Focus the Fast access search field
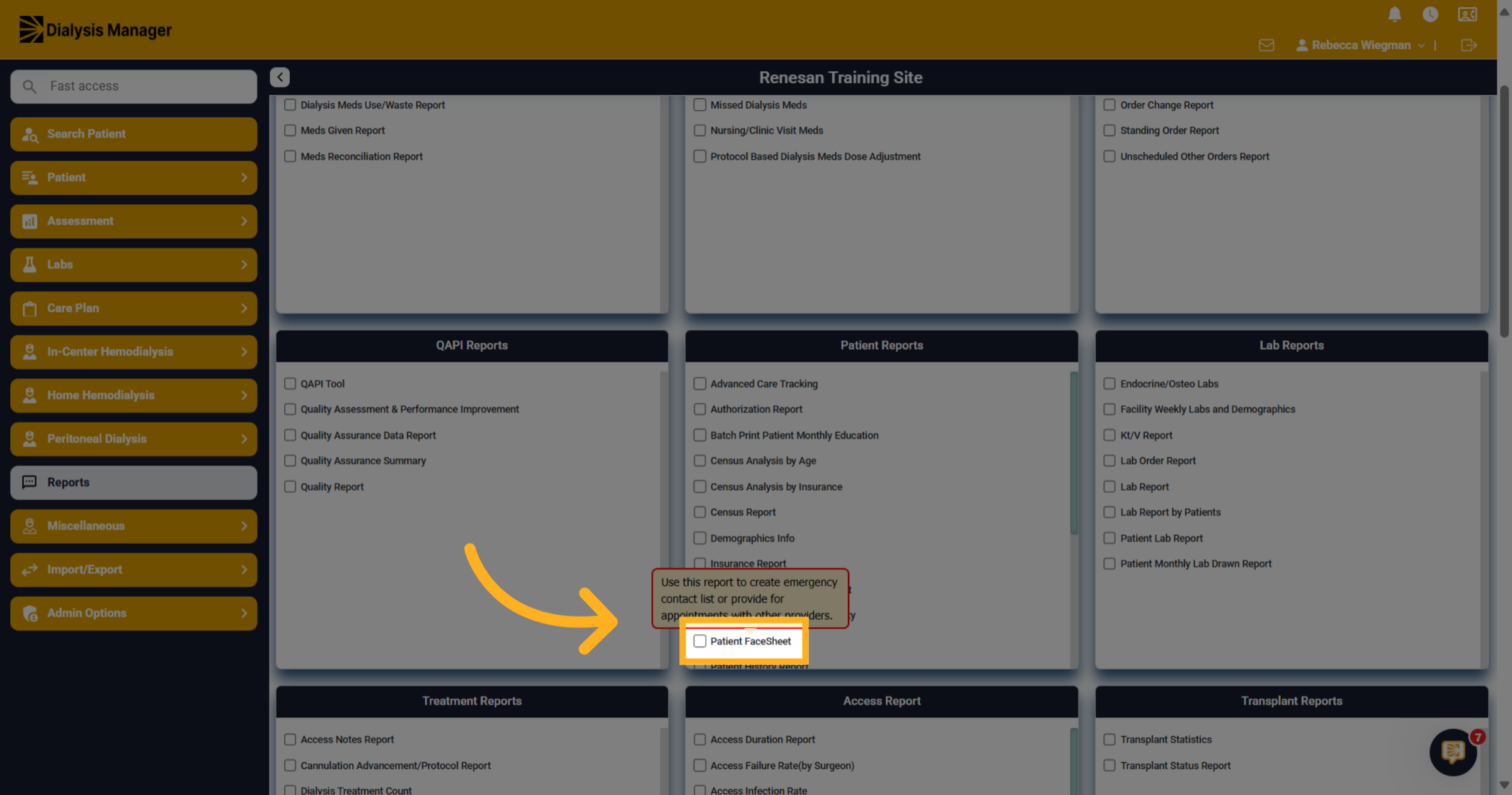This screenshot has width=1512, height=795. tap(134, 86)
